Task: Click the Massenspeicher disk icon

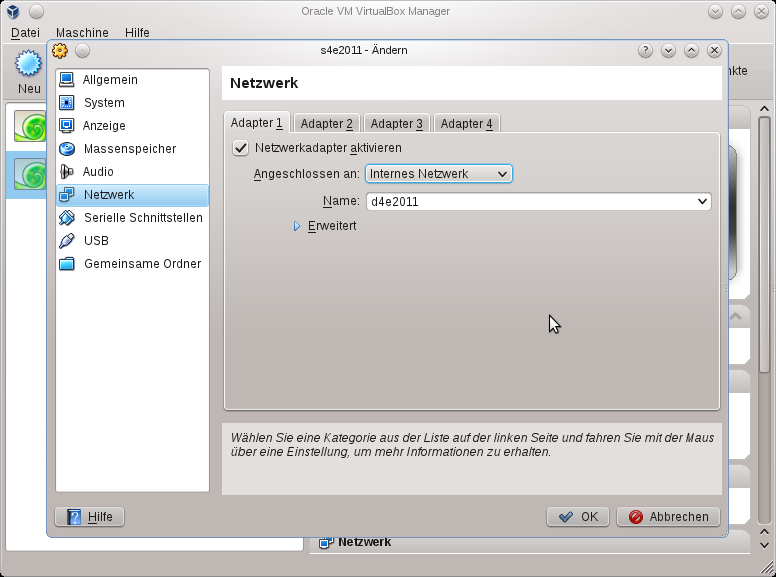Action: coord(66,148)
